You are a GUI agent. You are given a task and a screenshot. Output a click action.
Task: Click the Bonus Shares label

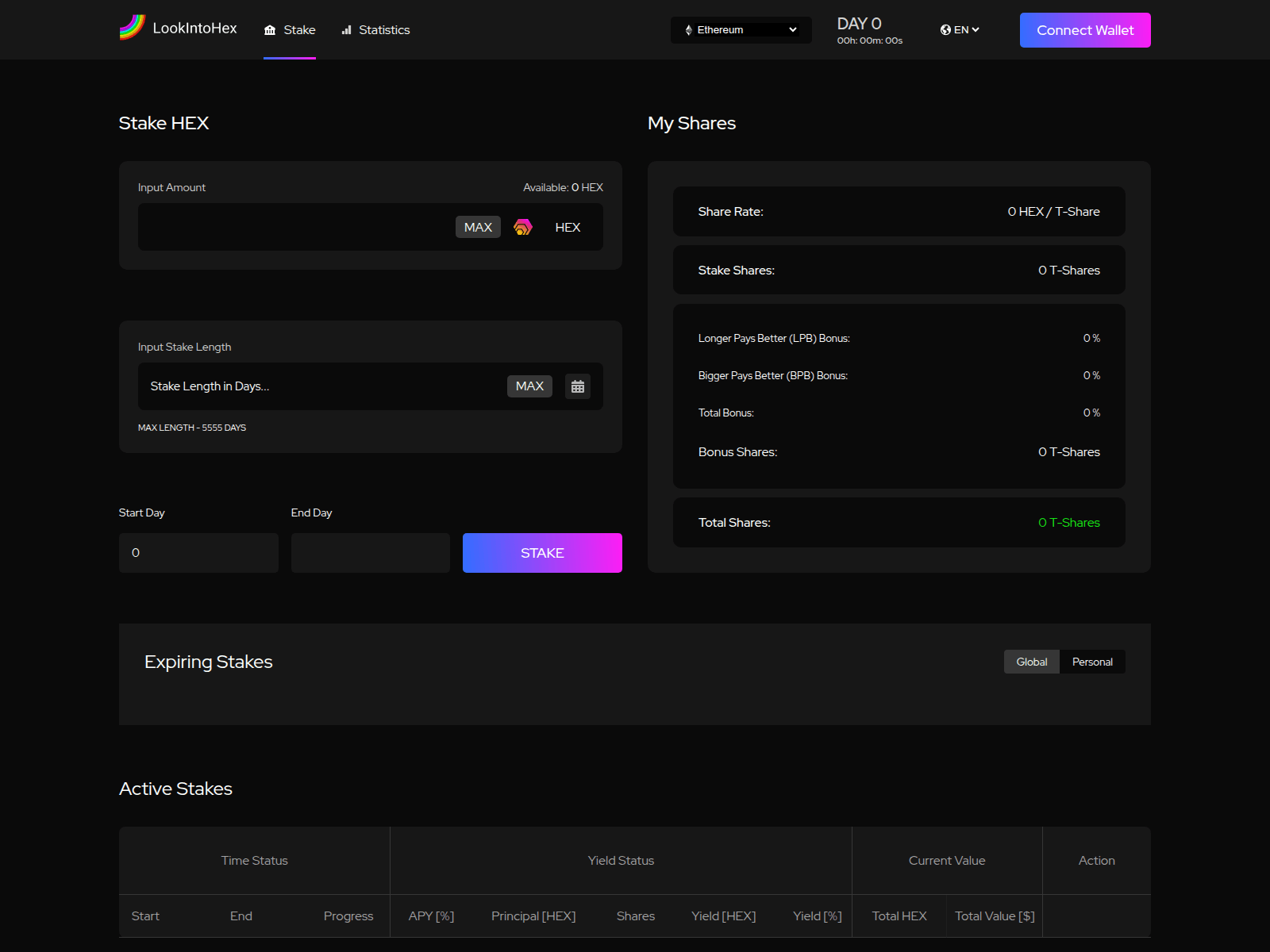737,452
